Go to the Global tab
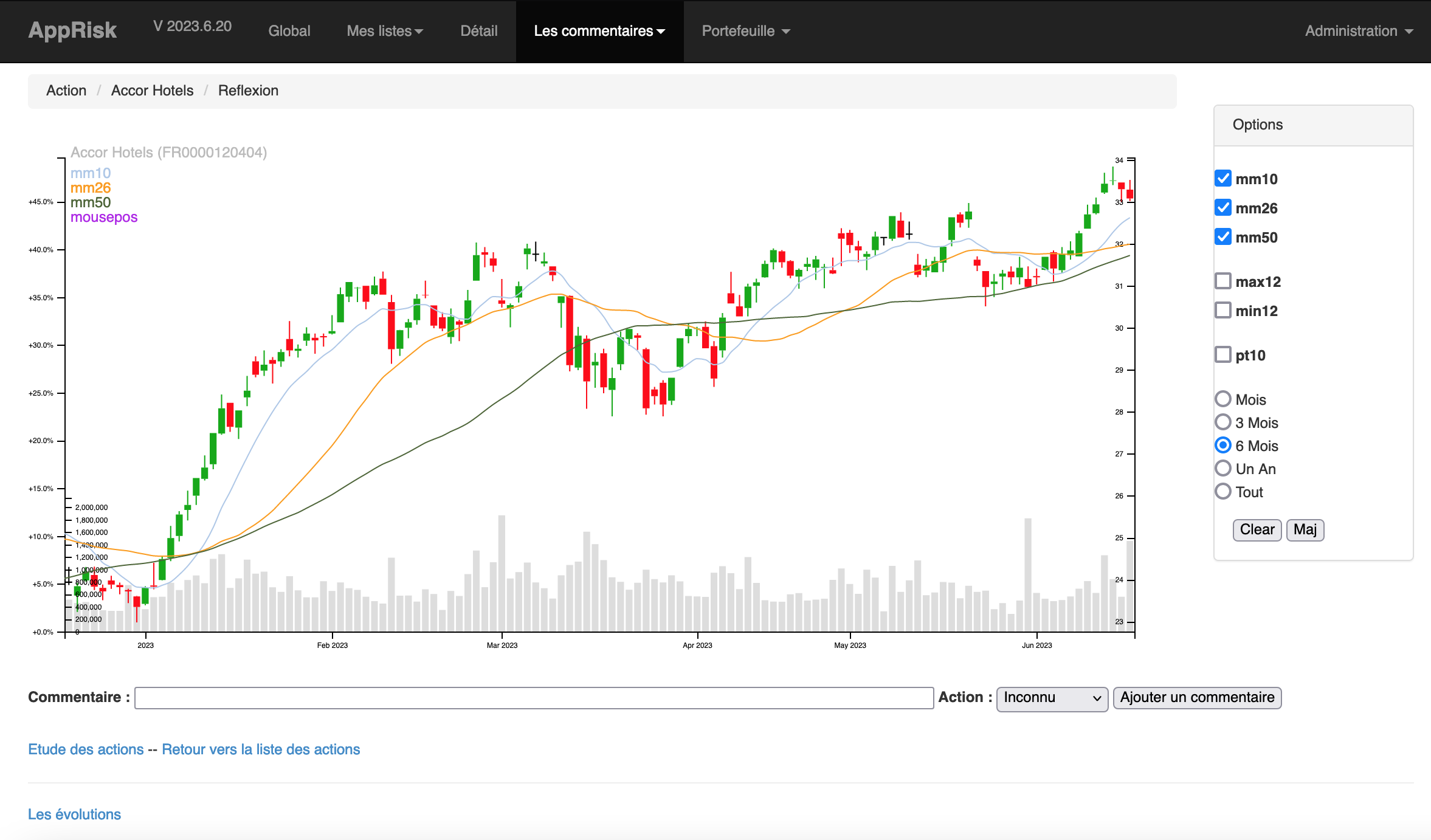1431x840 pixels. [289, 31]
